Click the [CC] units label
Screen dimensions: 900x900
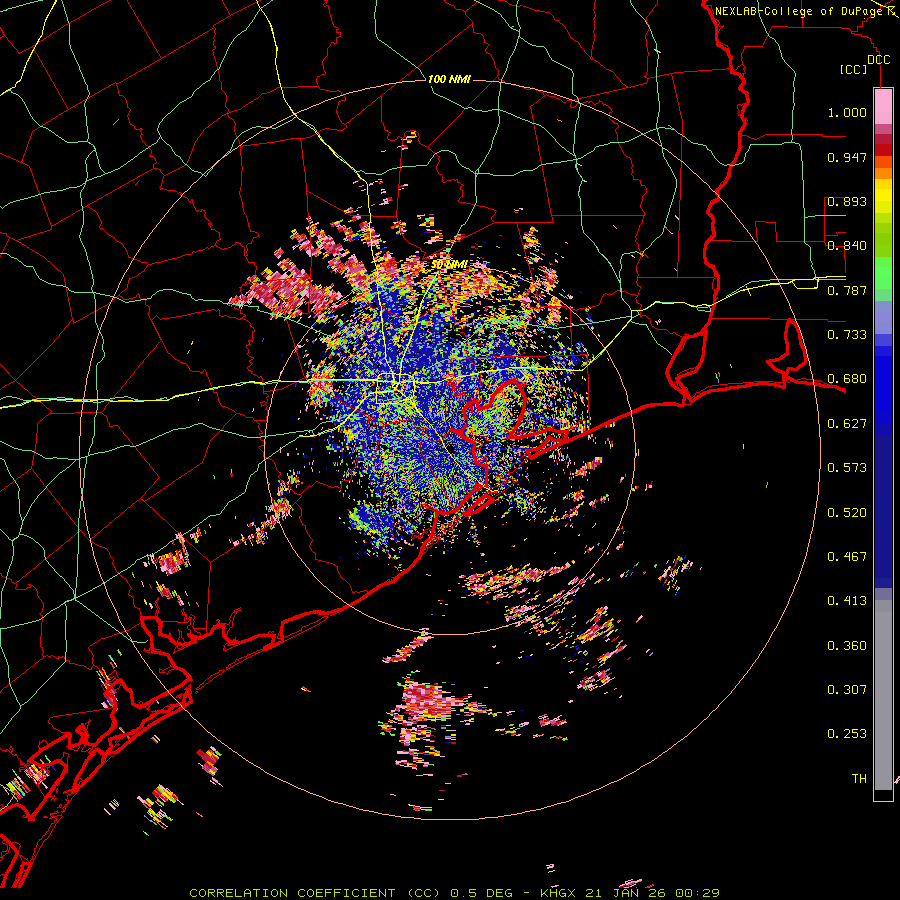[x=854, y=69]
